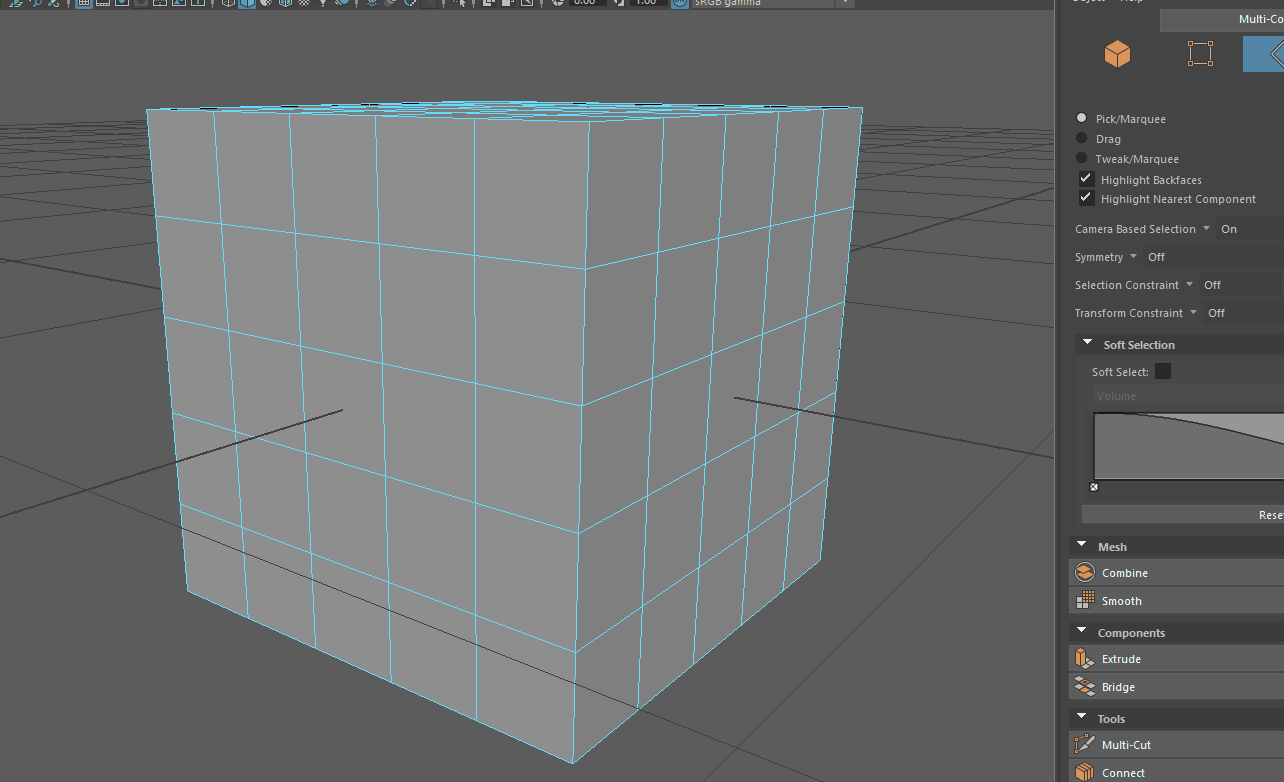Uncheck Highlight Backfaces

pyautogui.click(x=1086, y=179)
